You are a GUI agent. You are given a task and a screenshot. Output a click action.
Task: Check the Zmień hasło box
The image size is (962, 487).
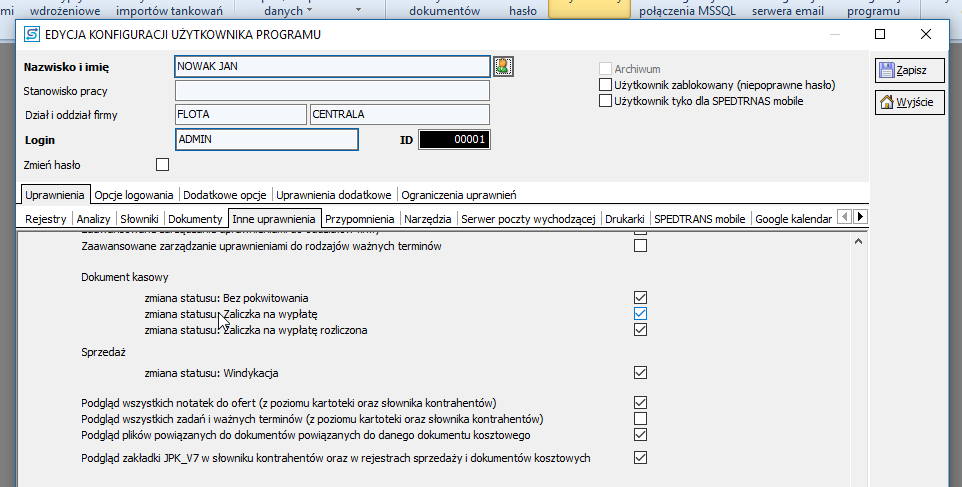(163, 164)
